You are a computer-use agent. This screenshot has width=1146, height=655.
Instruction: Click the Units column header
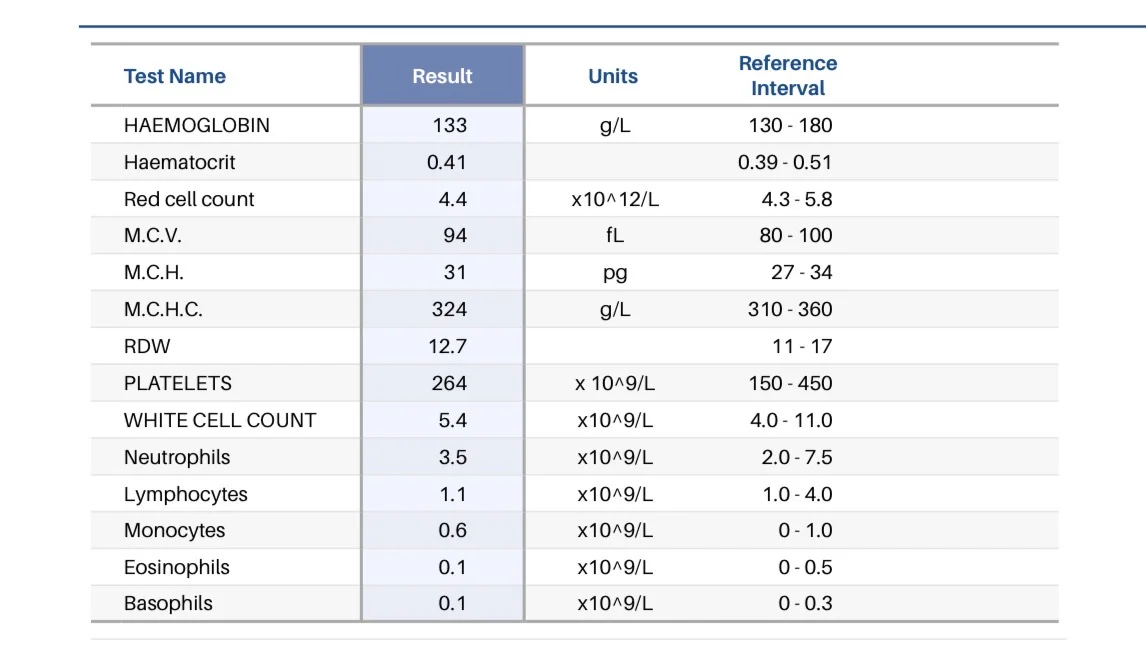click(613, 76)
